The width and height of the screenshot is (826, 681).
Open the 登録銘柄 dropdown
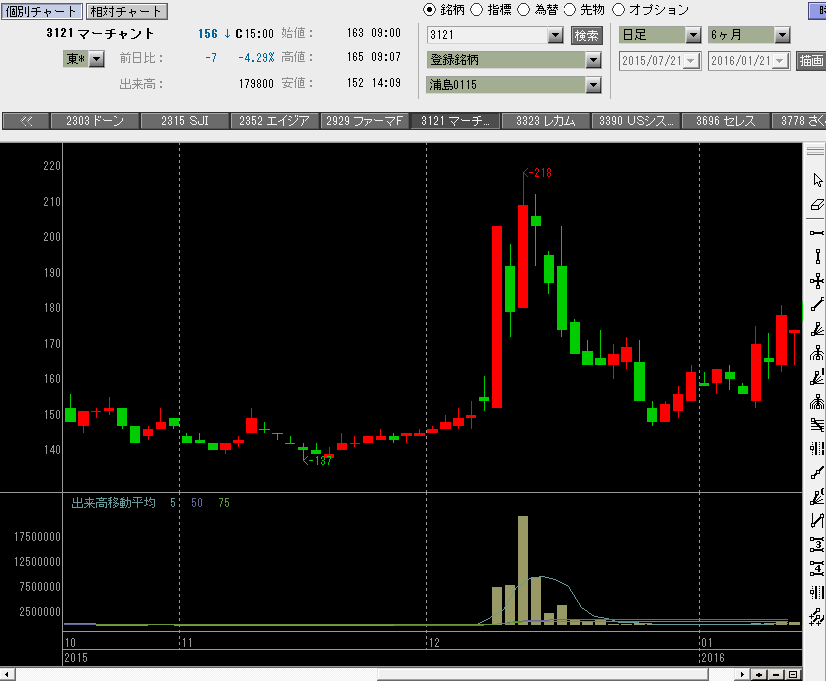(593, 60)
